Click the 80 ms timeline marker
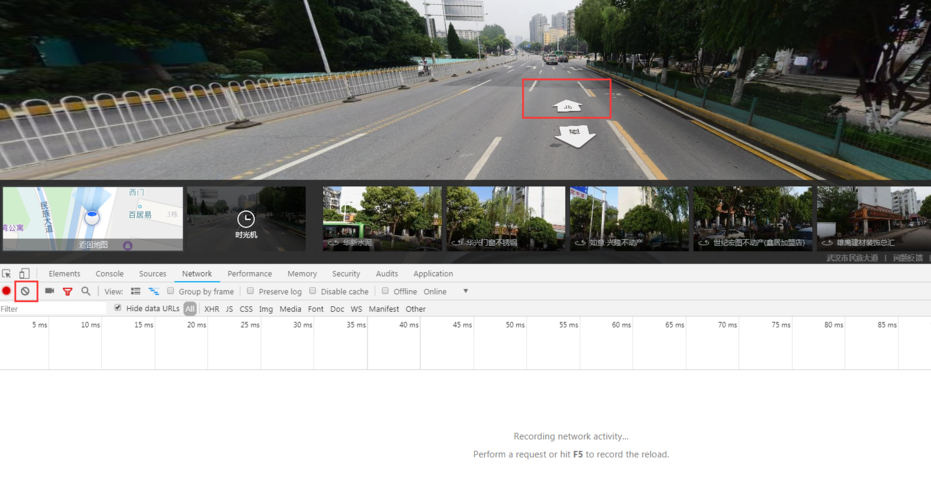931x500 pixels. (834, 325)
